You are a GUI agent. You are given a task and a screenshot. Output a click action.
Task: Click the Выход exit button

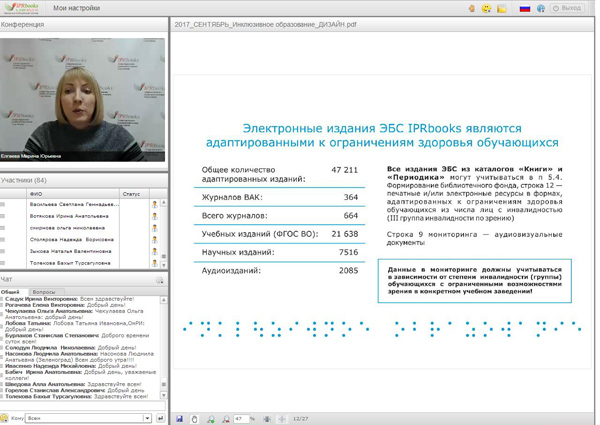coord(567,8)
